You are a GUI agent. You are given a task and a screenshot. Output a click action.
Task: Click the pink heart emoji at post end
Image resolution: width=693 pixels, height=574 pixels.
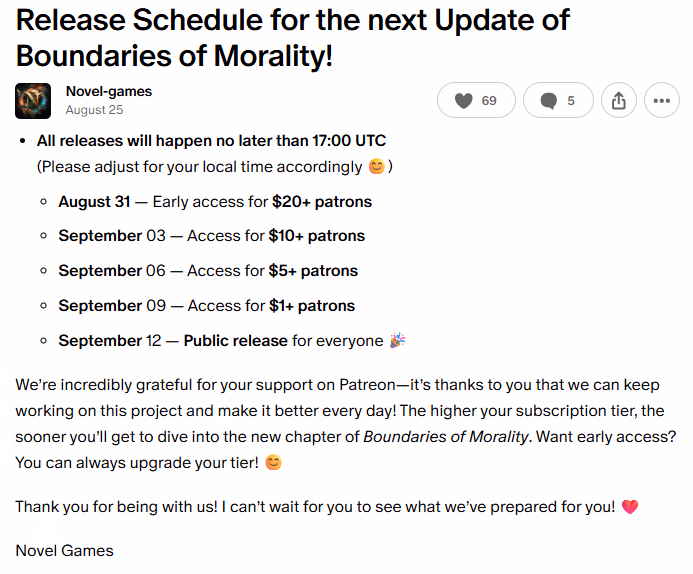click(x=629, y=507)
